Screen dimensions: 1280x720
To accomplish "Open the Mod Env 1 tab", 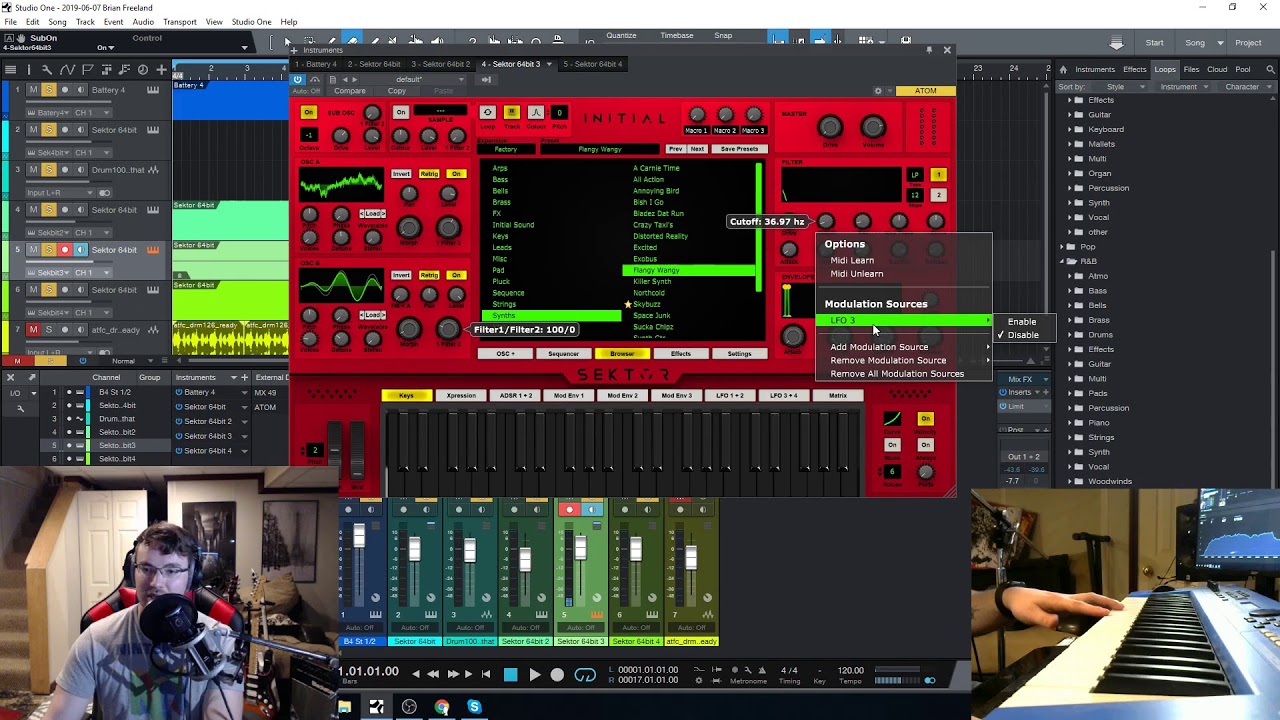I will coord(569,395).
